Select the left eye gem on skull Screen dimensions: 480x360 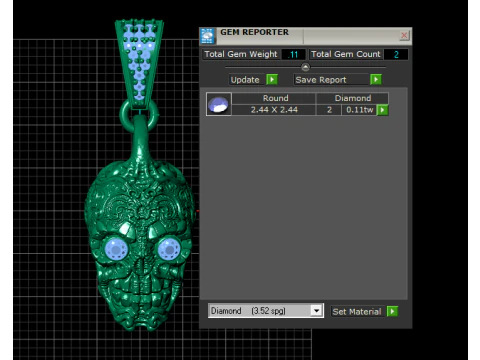click(116, 250)
